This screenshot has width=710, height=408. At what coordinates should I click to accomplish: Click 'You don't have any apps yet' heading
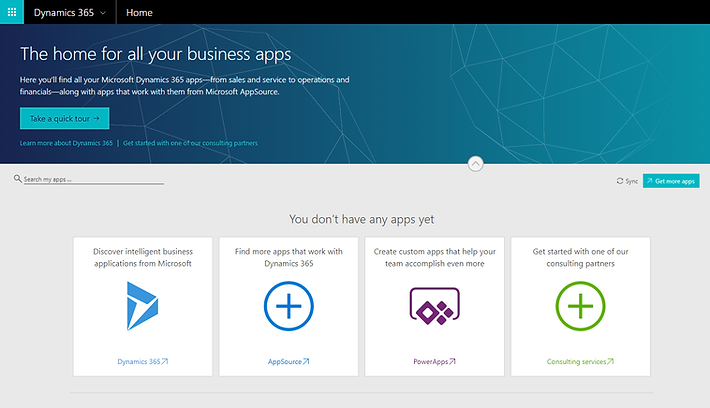click(x=361, y=220)
